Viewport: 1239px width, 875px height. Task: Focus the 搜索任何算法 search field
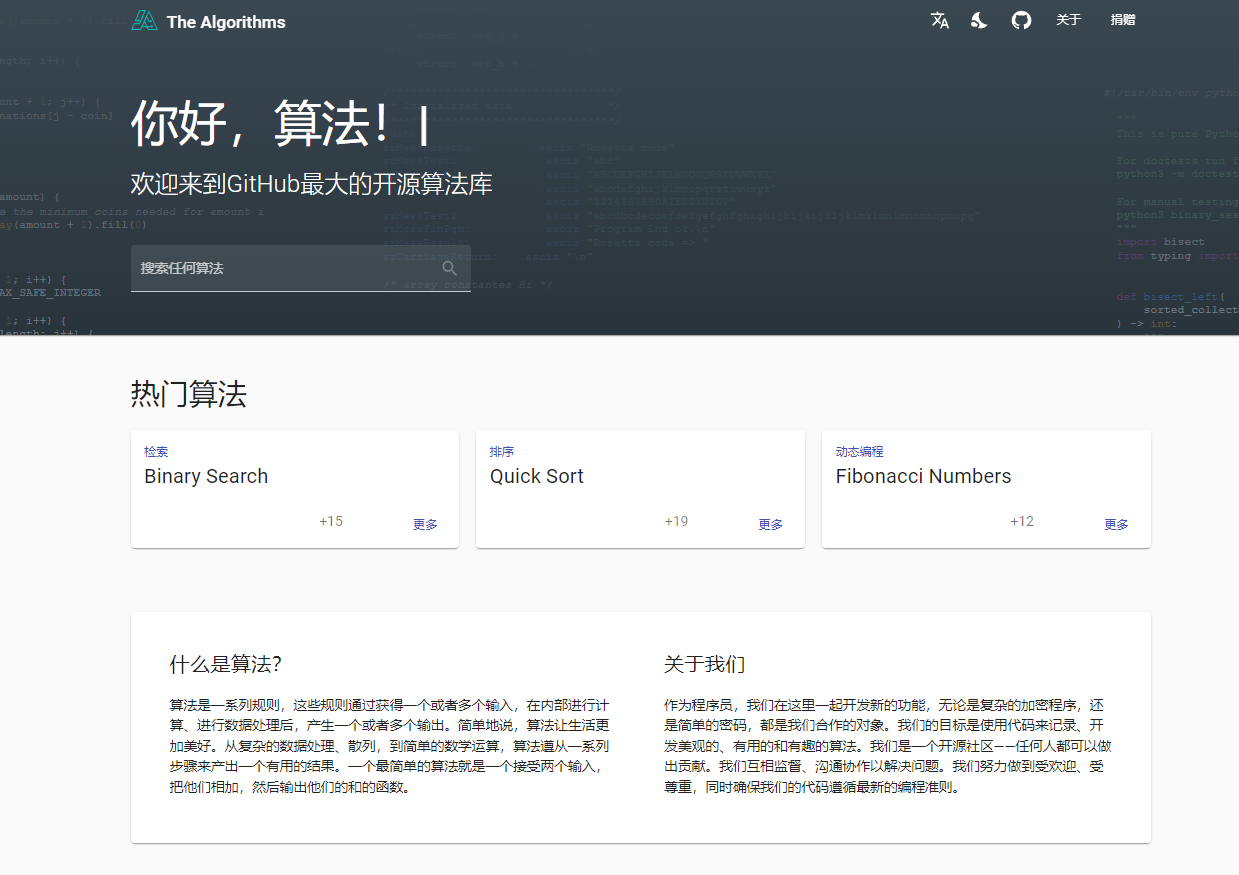coord(285,268)
